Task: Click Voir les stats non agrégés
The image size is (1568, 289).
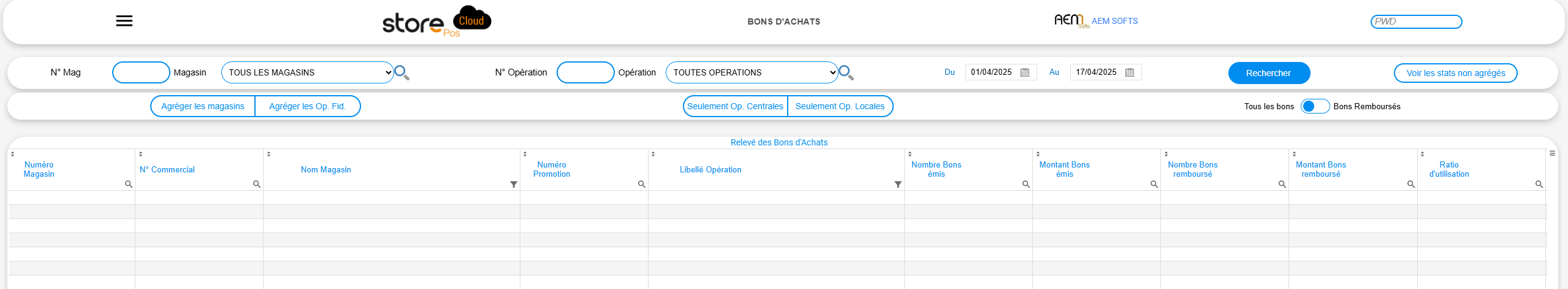Action: (x=1455, y=73)
